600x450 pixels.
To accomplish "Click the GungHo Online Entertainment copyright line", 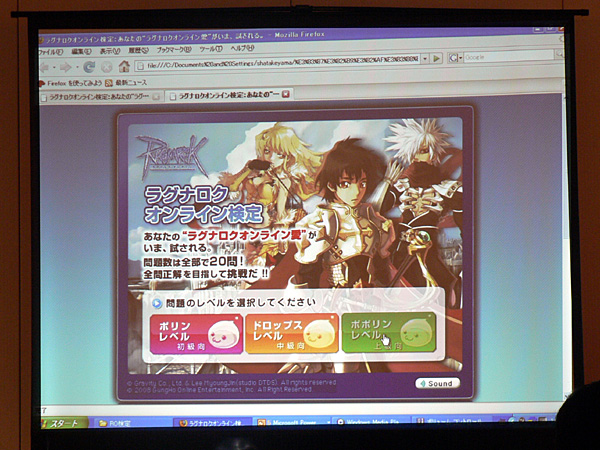I will click(x=219, y=390).
